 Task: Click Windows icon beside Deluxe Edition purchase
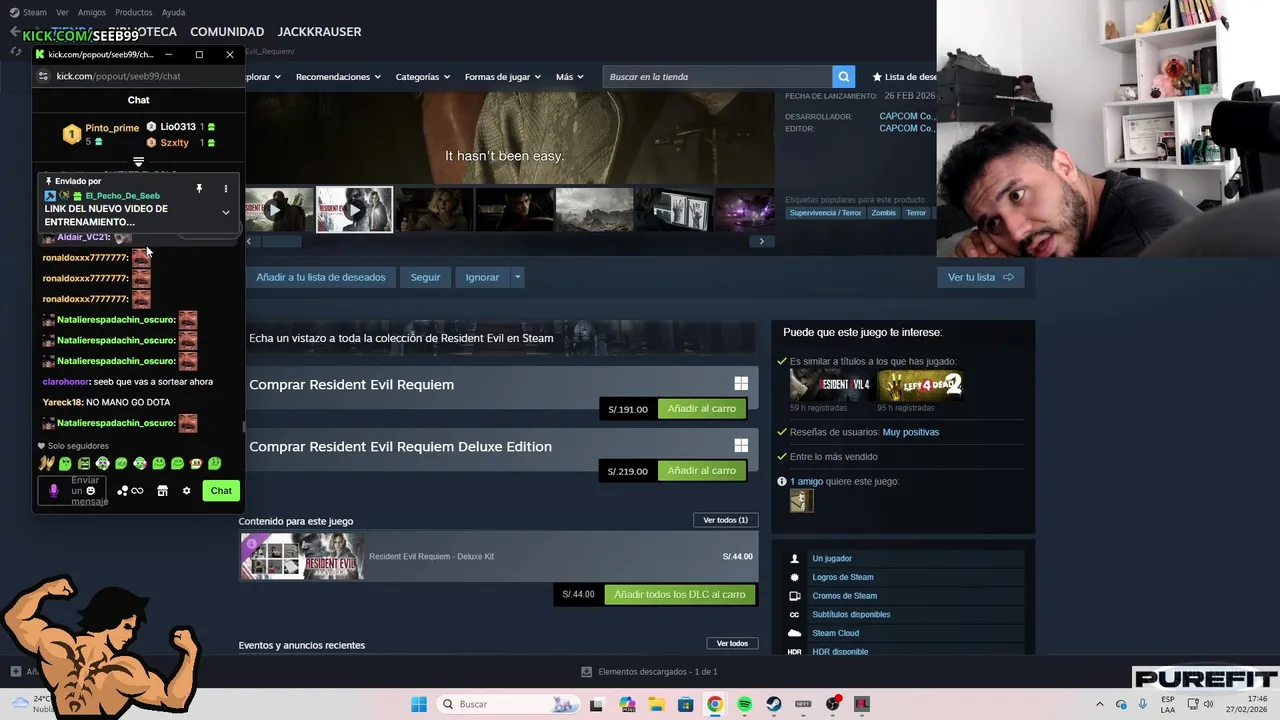click(x=741, y=446)
